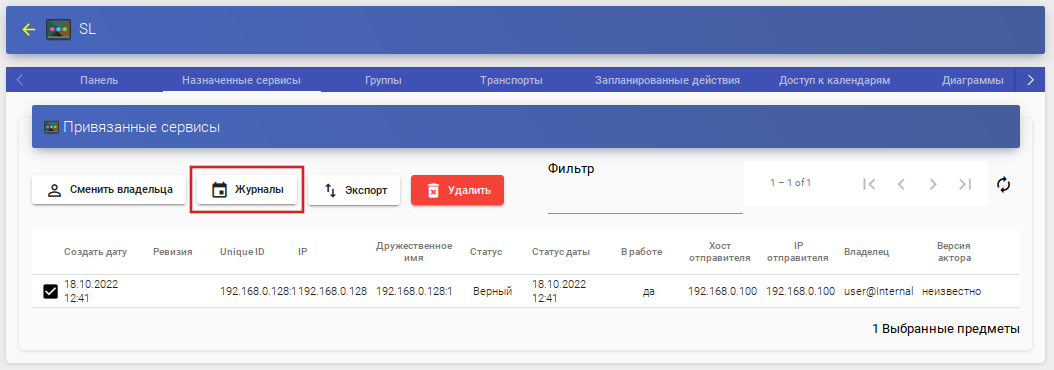
Task: Click the yellow back arrow icon
Action: 28,30
